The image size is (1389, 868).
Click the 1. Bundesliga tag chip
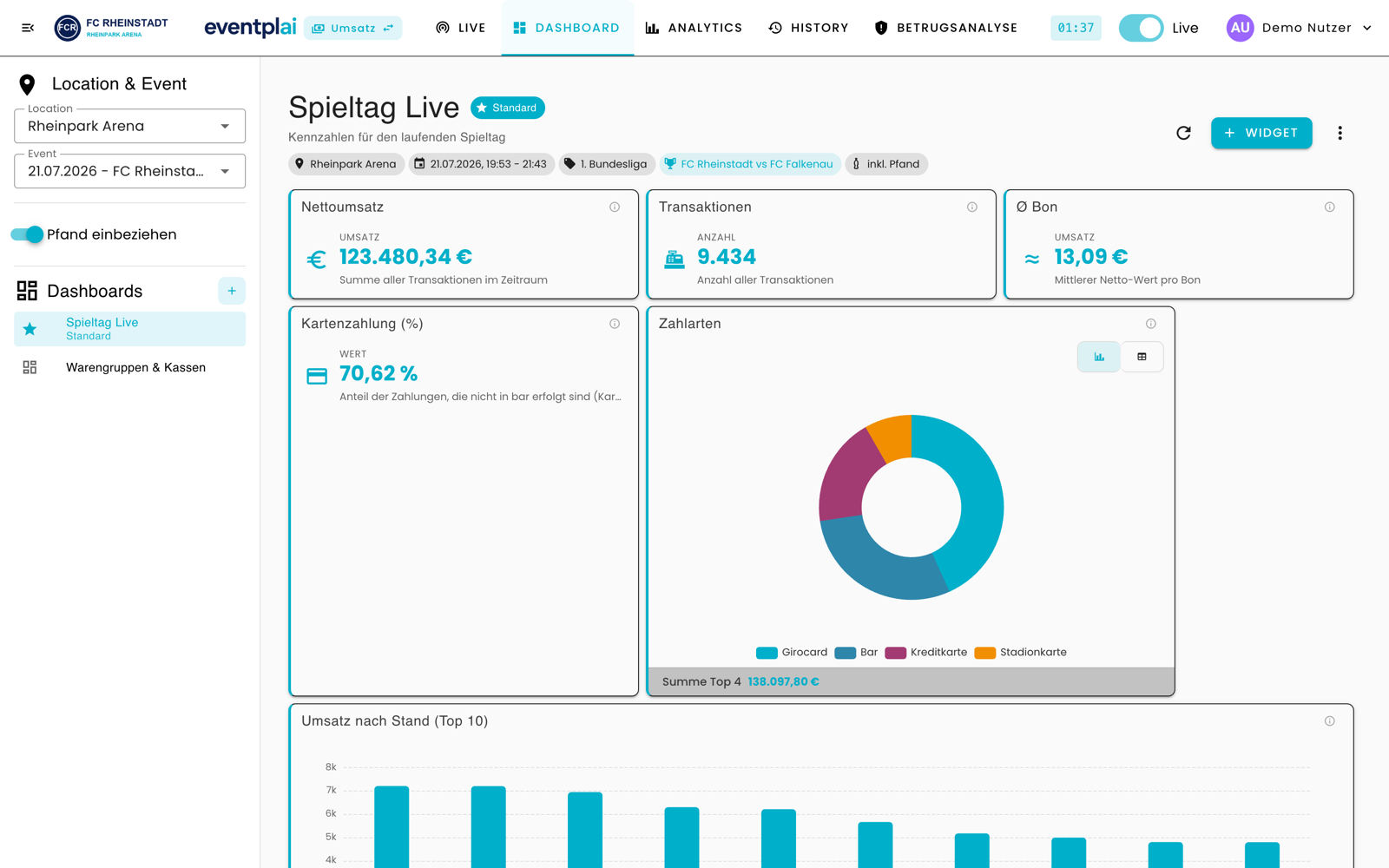(605, 164)
